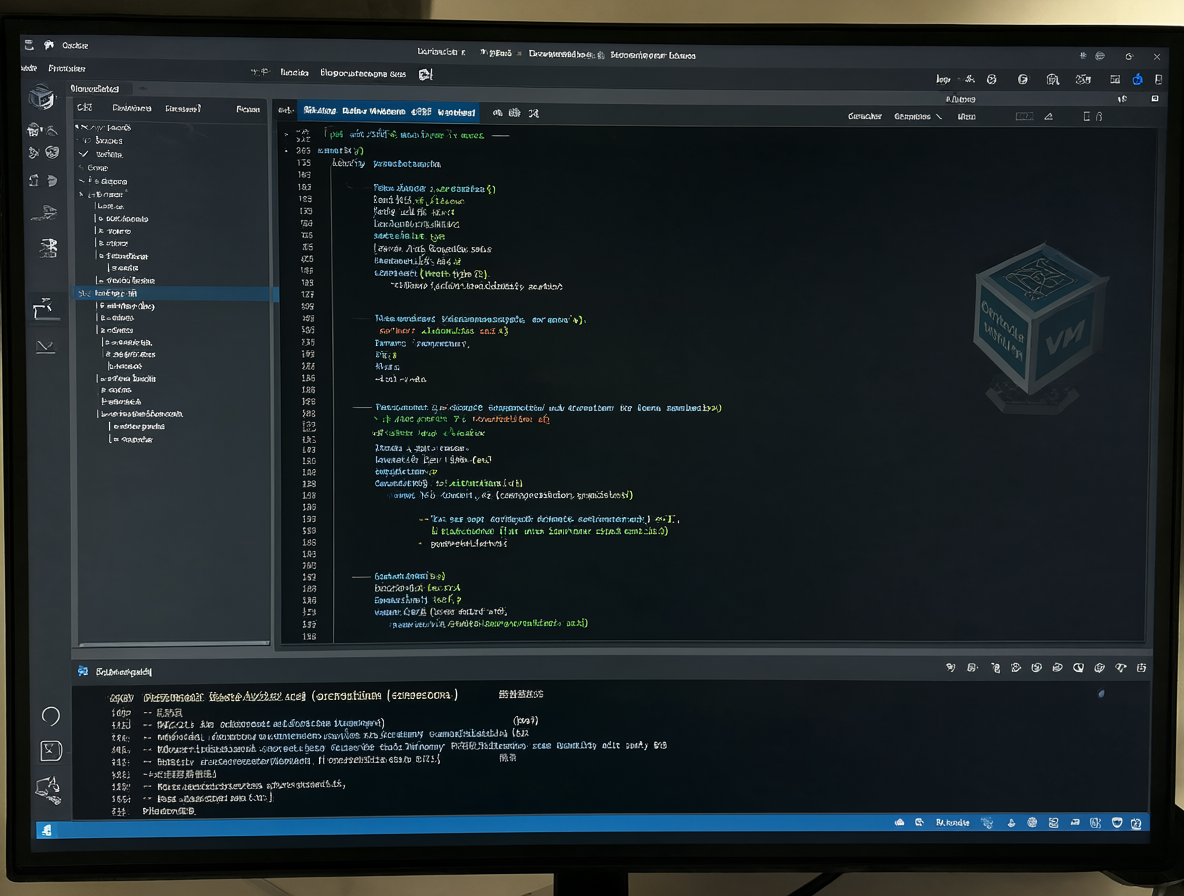Screen dimensions: 1184x896
Task: Click the horizontal scrollbar below the sidebar tree
Action: click(x=174, y=644)
